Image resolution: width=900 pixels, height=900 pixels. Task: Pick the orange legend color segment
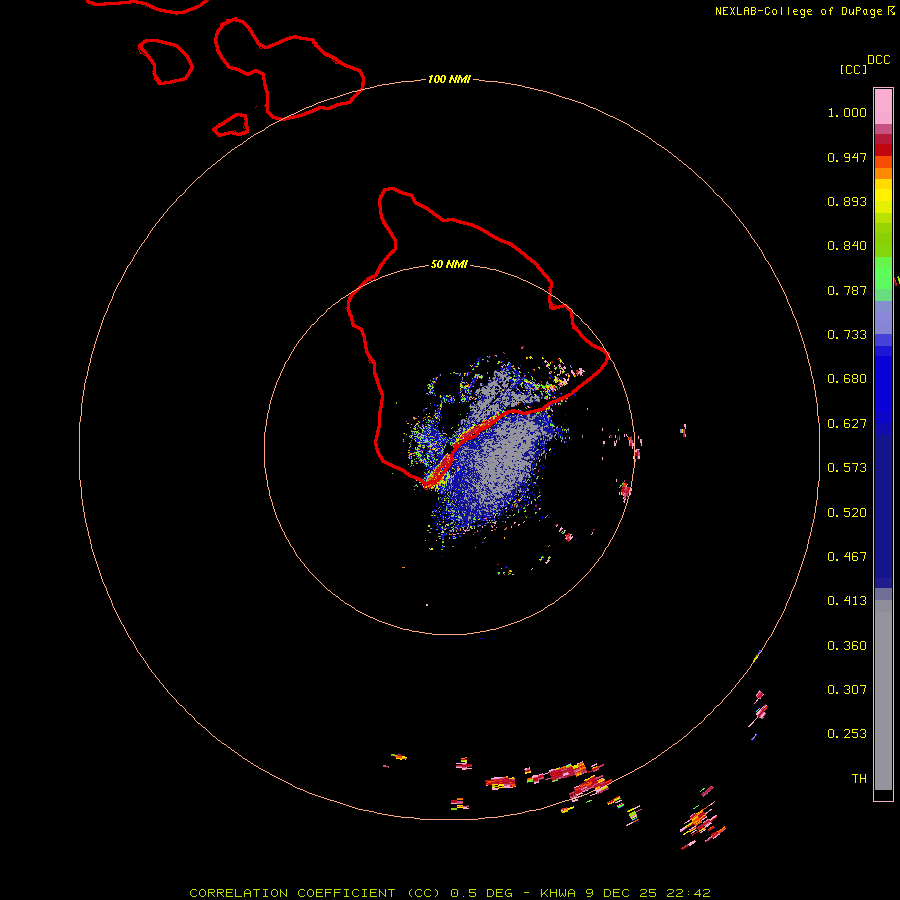click(883, 173)
